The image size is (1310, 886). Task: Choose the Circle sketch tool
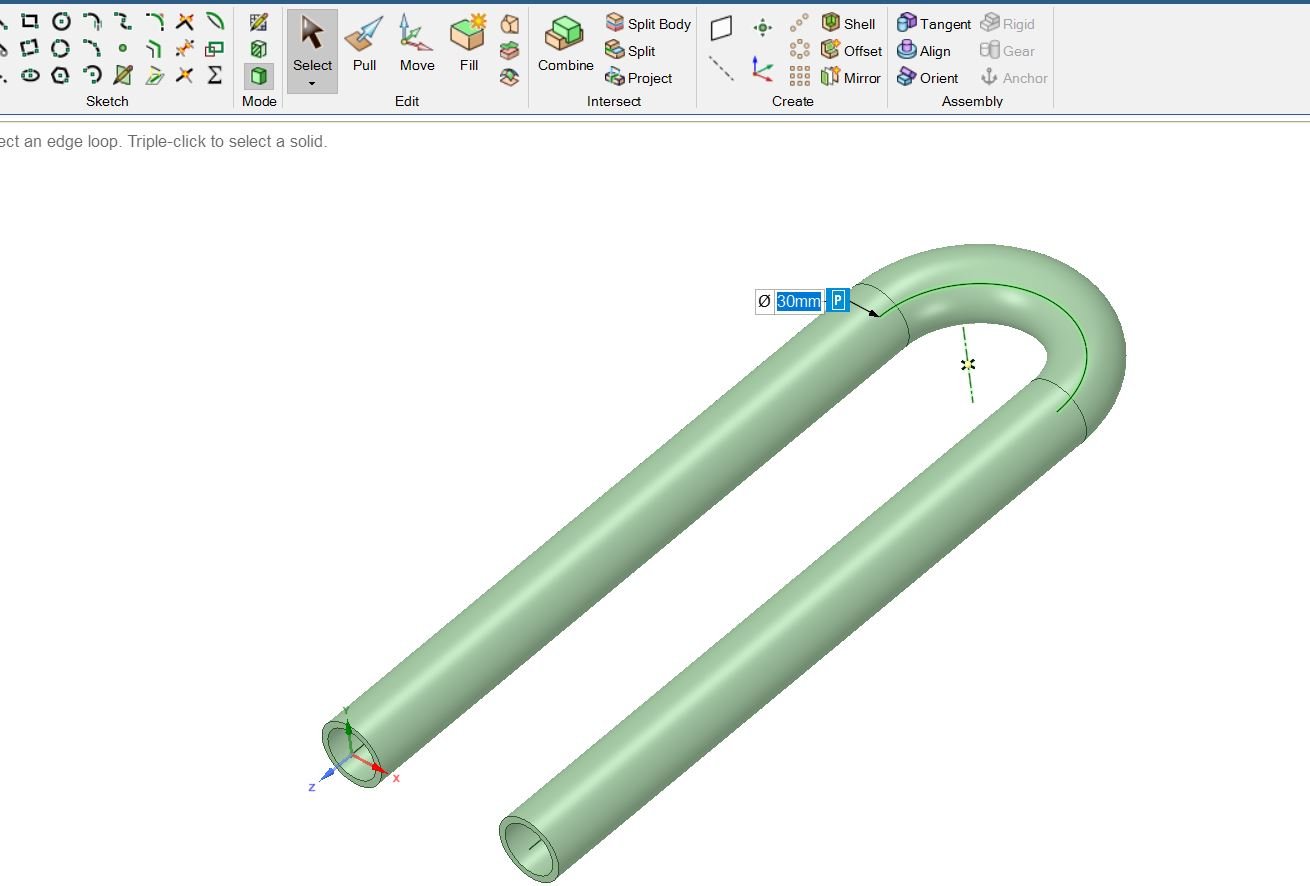pyautogui.click(x=60, y=20)
